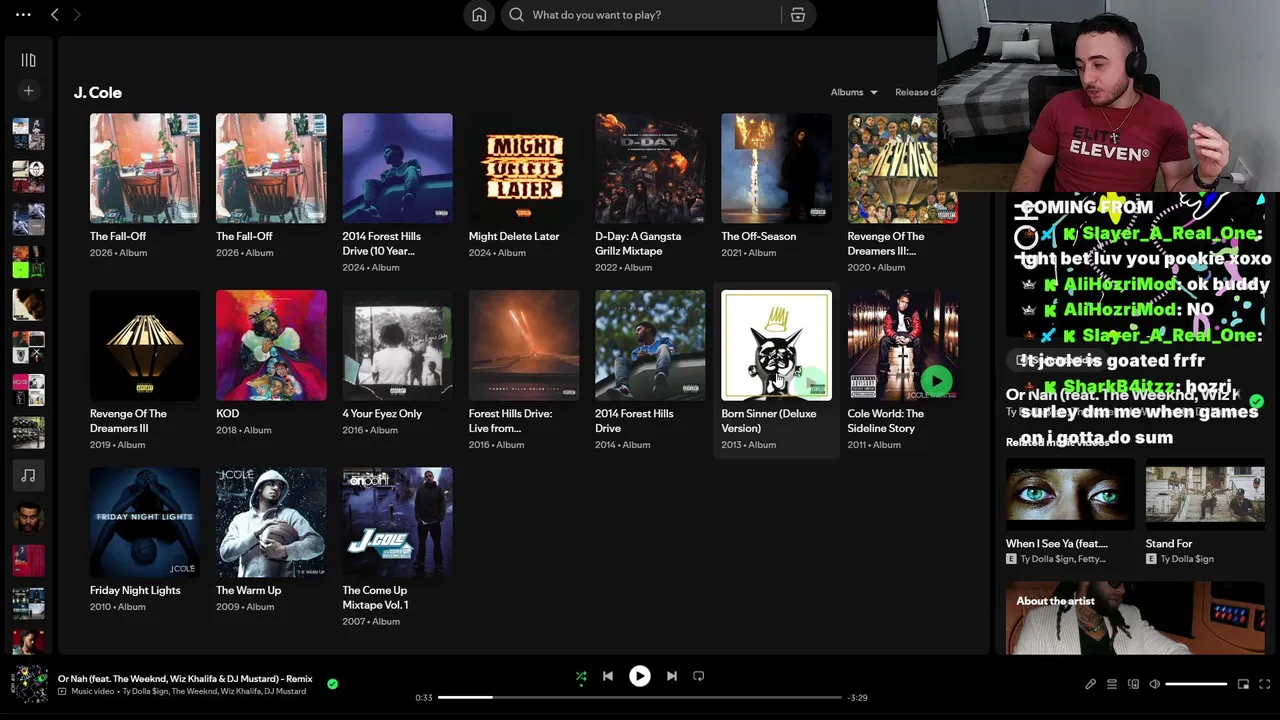This screenshot has width=1280, height=720.
Task: Open 2014 Forest Hills Drive (10 Year) cover
Action: click(x=397, y=168)
